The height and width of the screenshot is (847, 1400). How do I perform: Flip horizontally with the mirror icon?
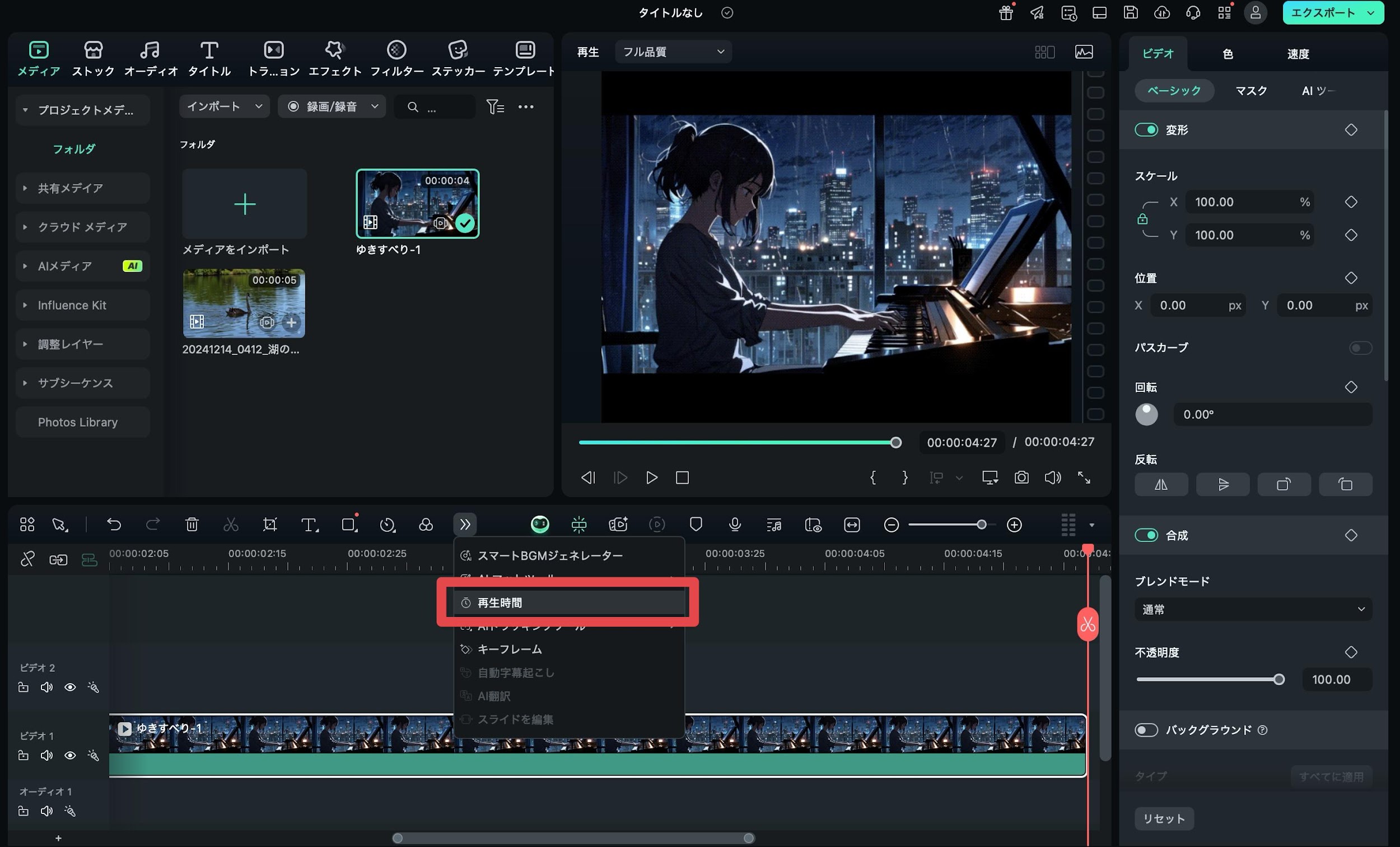click(x=1161, y=485)
